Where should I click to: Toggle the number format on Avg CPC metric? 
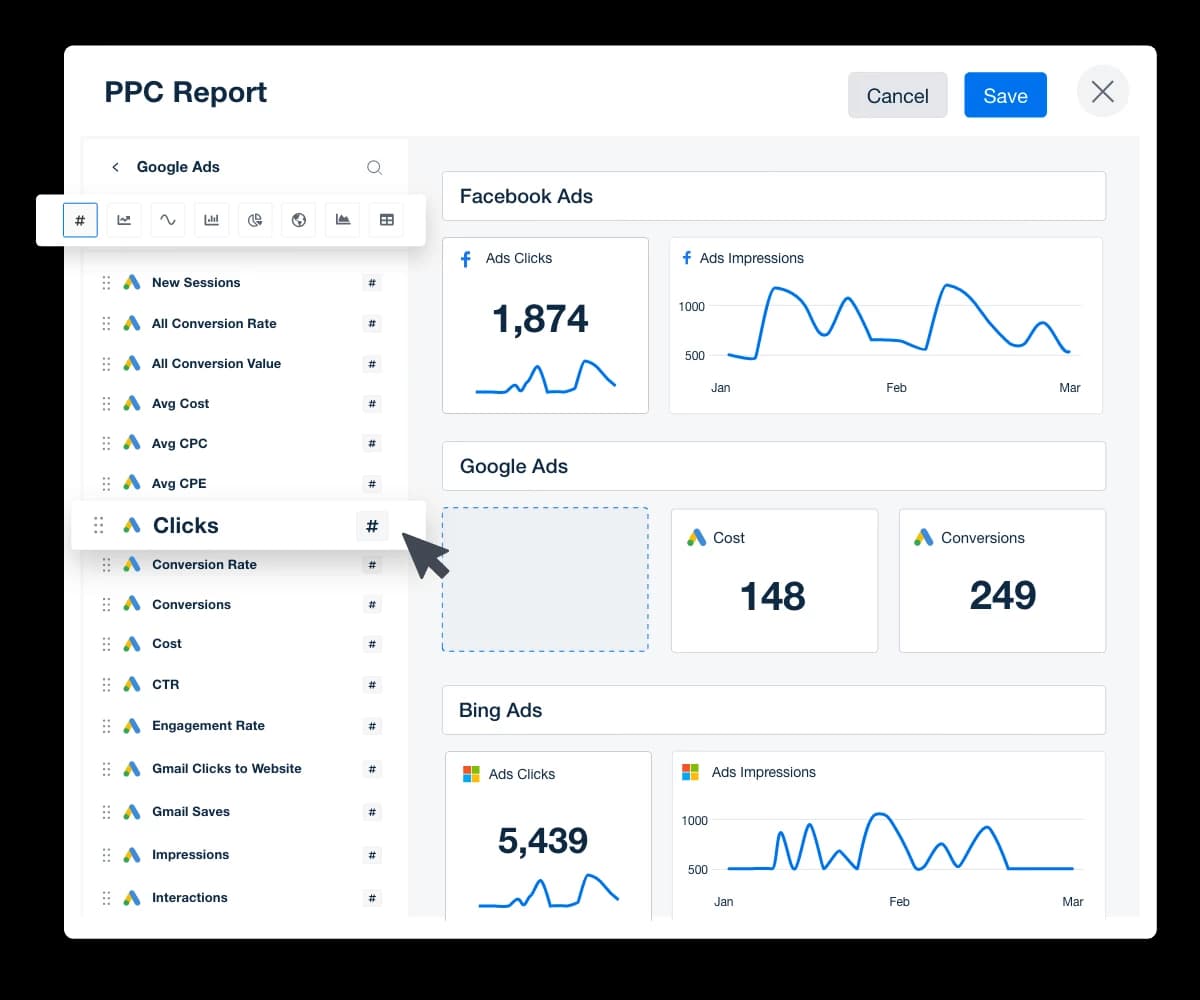coord(371,443)
